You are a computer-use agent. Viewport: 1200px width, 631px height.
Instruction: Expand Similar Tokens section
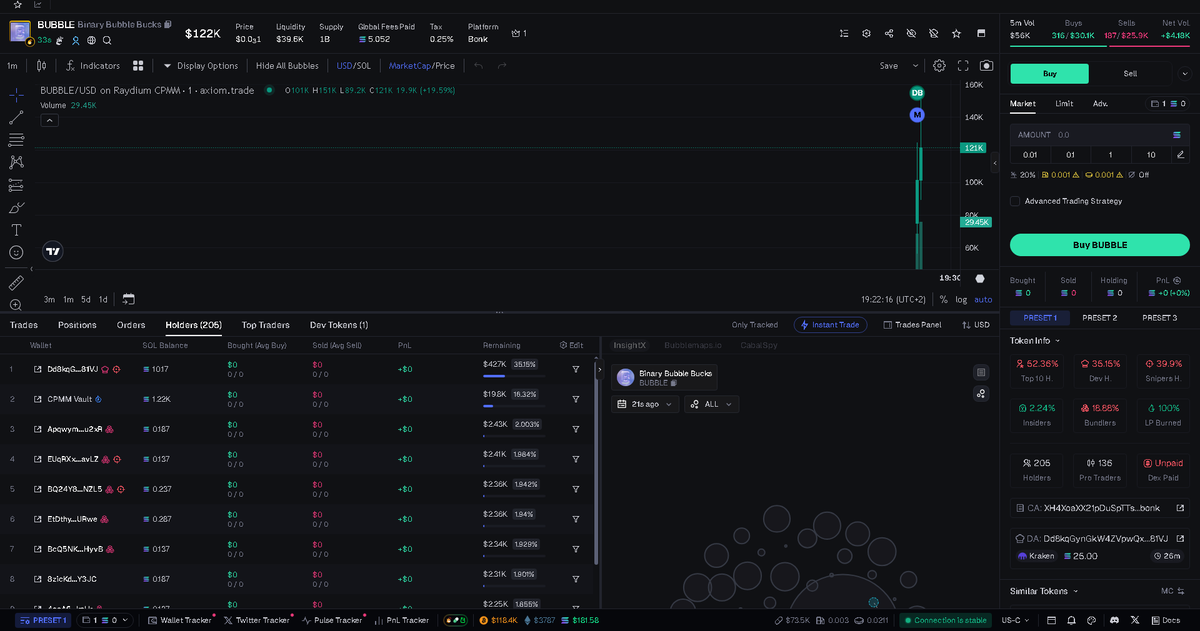1045,591
